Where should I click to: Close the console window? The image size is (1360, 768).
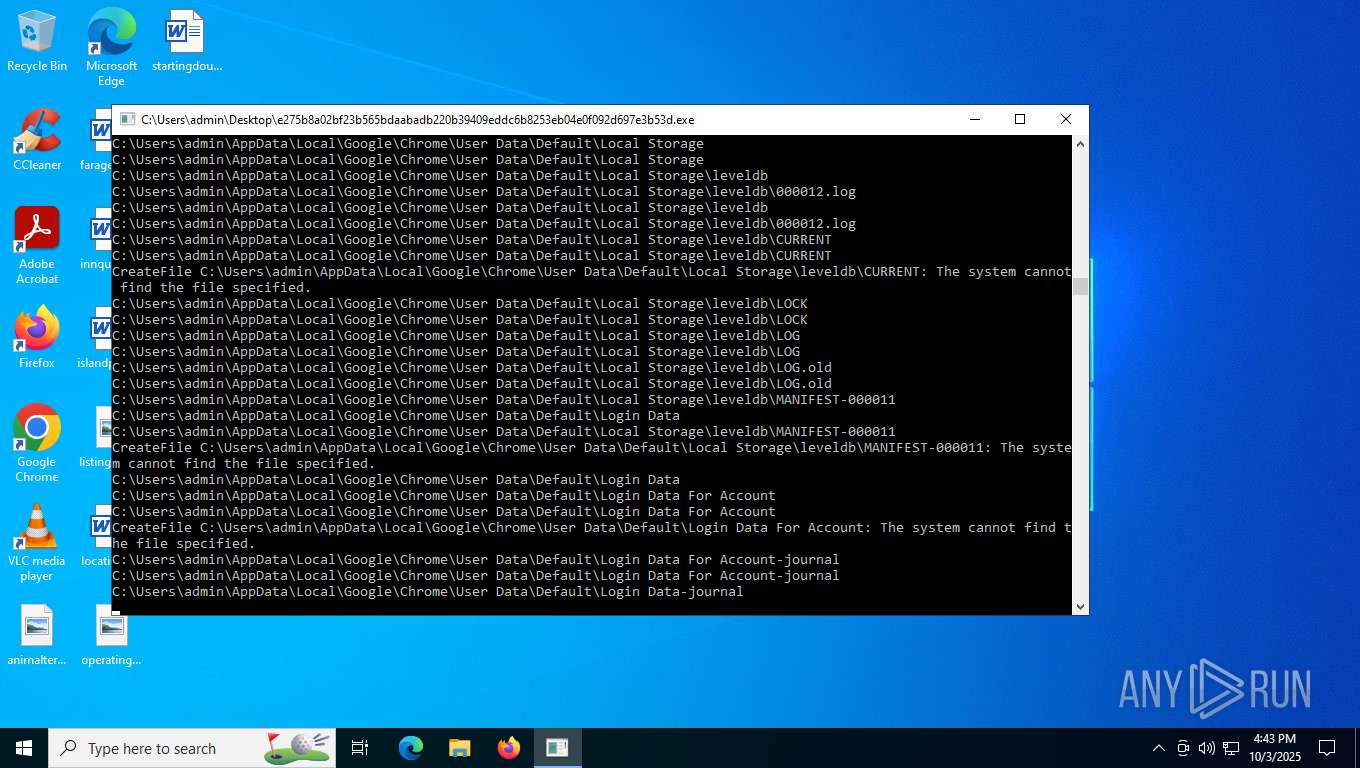point(1066,119)
